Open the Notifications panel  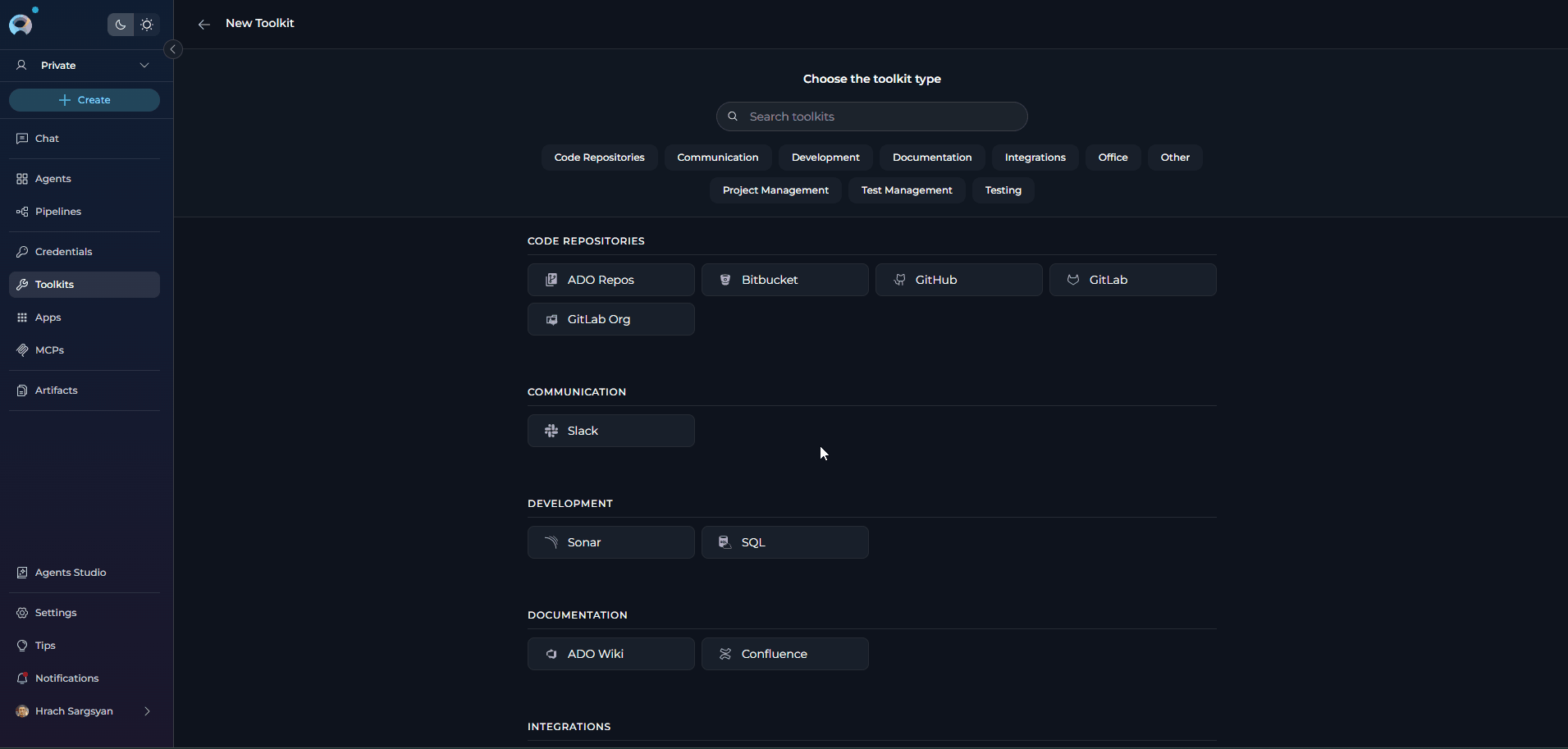[x=66, y=678]
